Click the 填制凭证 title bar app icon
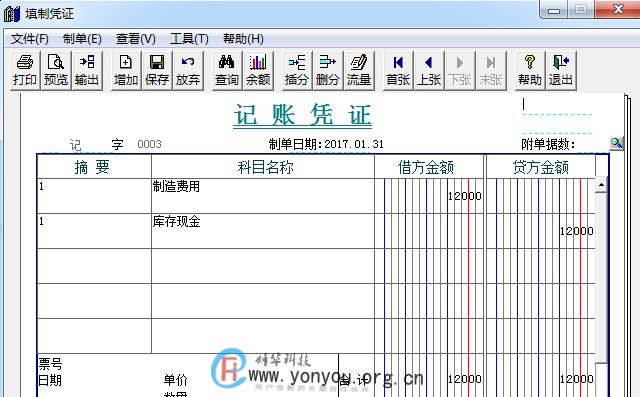Screen dimensions: 640x397 (x=12, y=13)
